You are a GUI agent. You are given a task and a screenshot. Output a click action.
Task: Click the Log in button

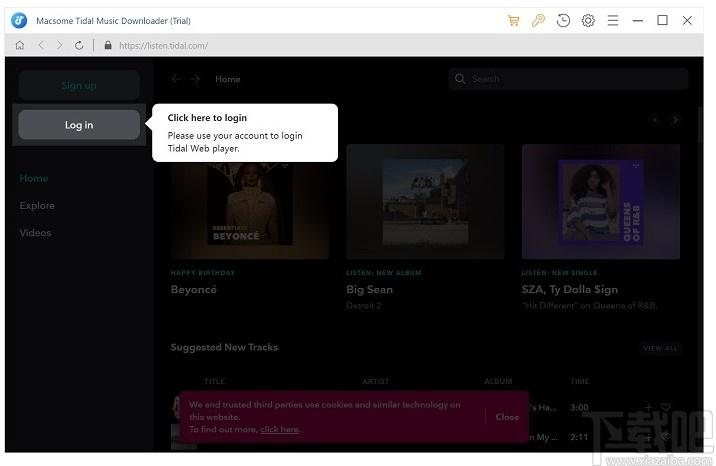pos(79,125)
